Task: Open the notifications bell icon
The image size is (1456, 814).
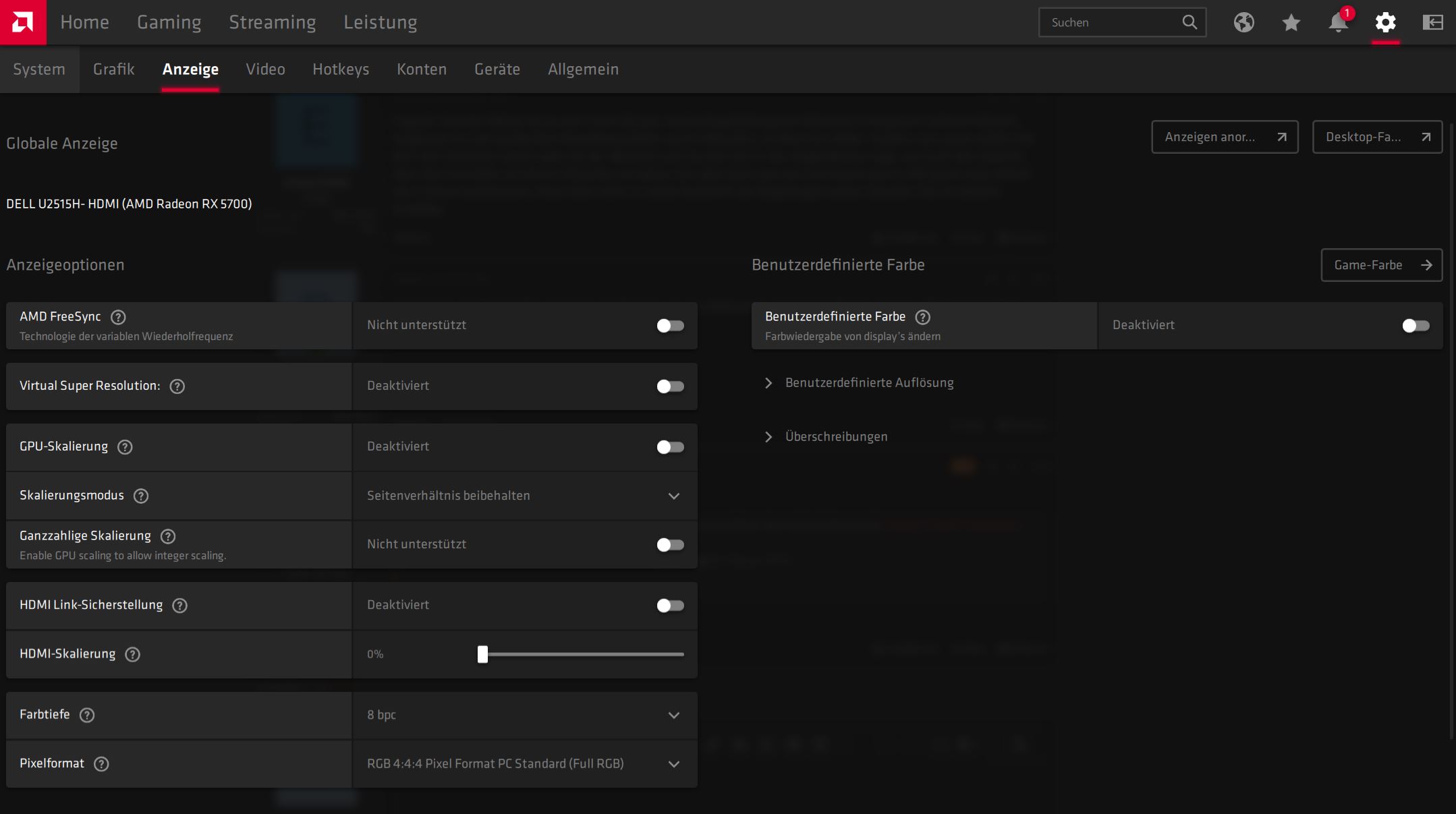Action: tap(1337, 22)
